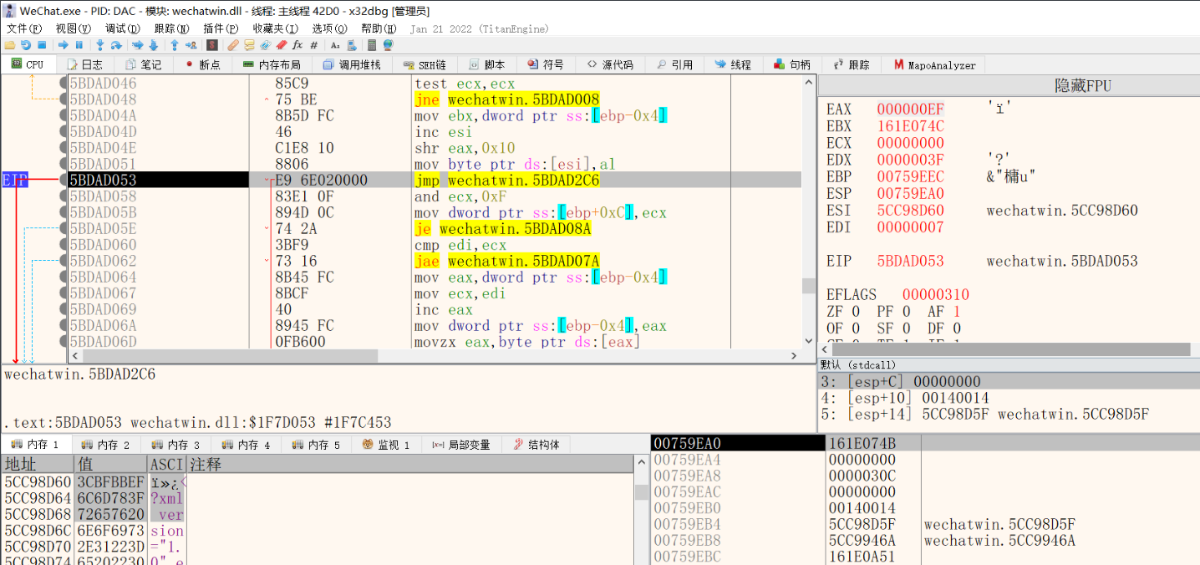Open the patches dialog icon
This screenshot has height=565, width=1200.
click(233, 45)
